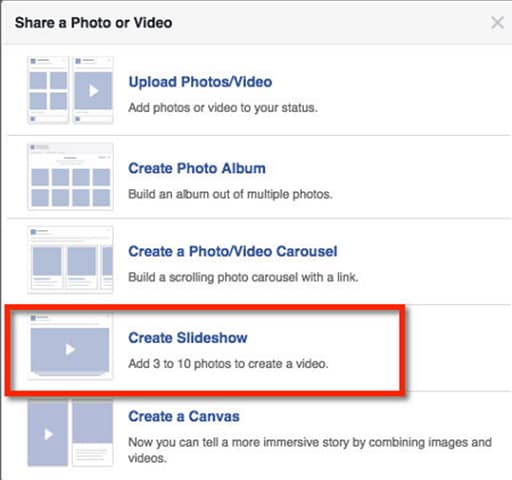This screenshot has height=480, width=512.
Task: Select the Photo/Video Carousel illustration icon
Action: click(x=70, y=260)
